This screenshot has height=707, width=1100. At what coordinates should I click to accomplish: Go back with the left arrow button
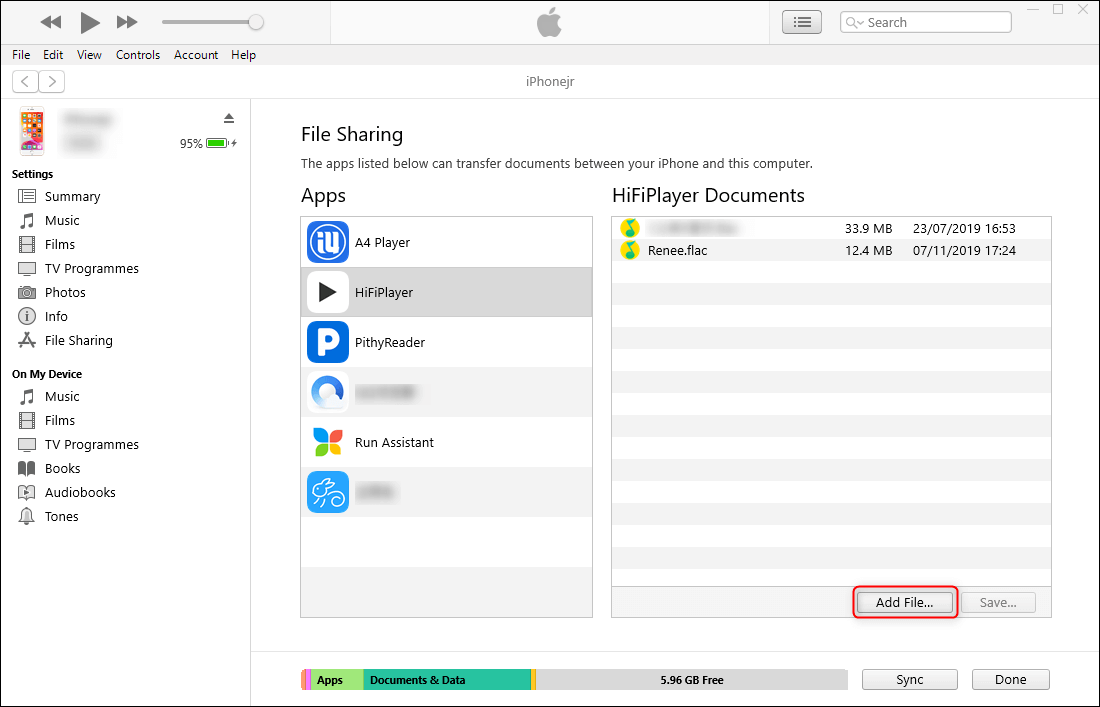click(25, 81)
